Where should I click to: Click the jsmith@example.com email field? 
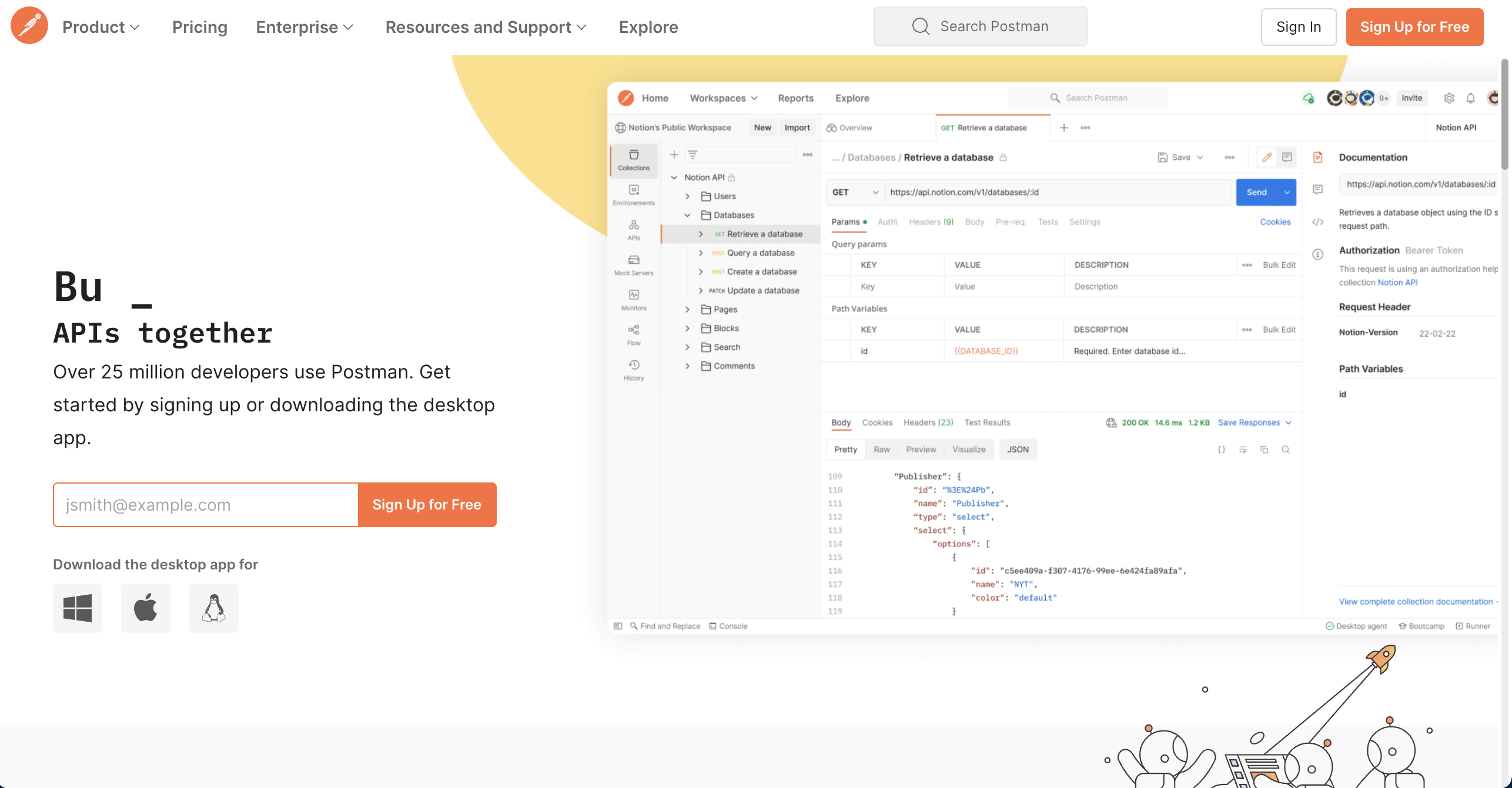pos(206,505)
